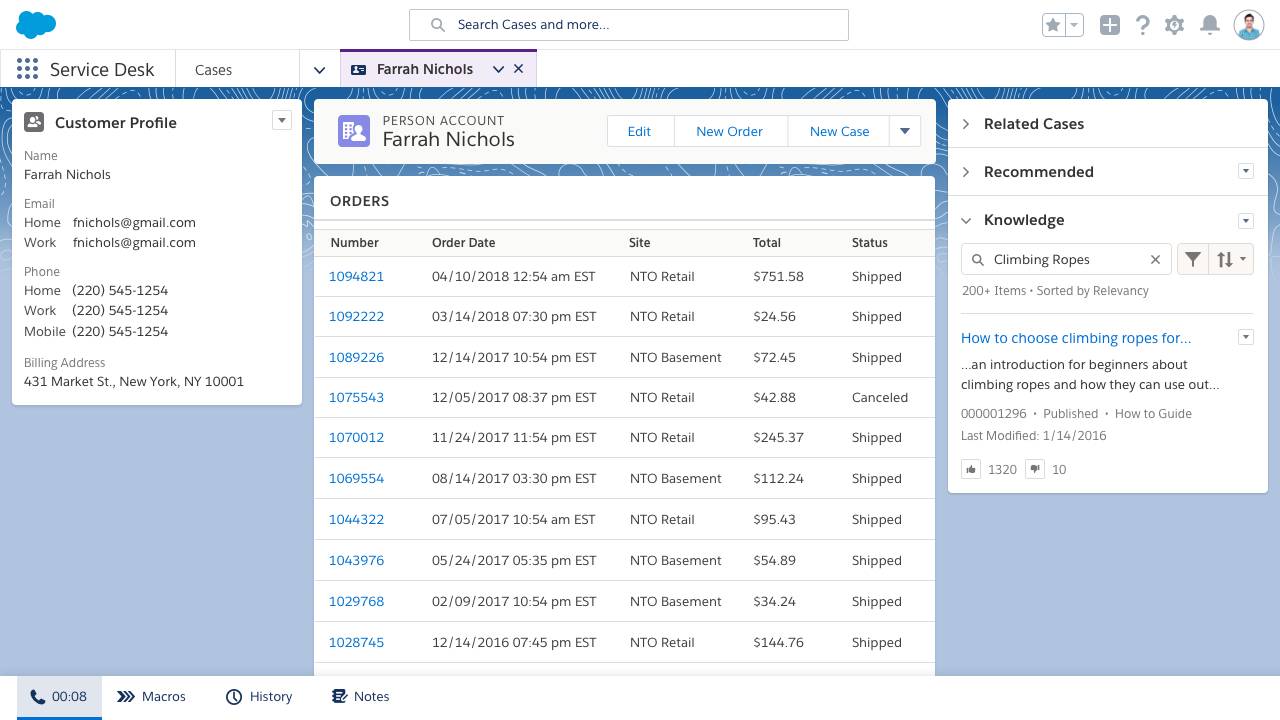Expand the Cases navigation dropdown chevron
1280x720 pixels.
tap(319, 69)
